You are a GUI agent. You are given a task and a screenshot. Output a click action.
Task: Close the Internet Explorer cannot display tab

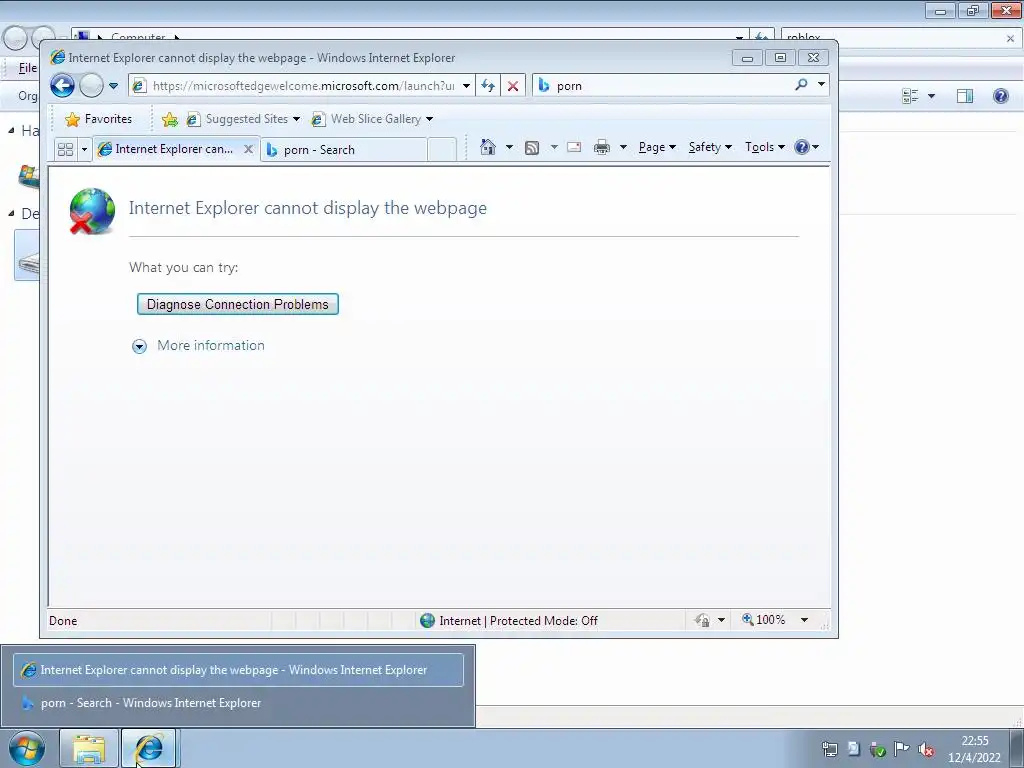tap(248, 149)
